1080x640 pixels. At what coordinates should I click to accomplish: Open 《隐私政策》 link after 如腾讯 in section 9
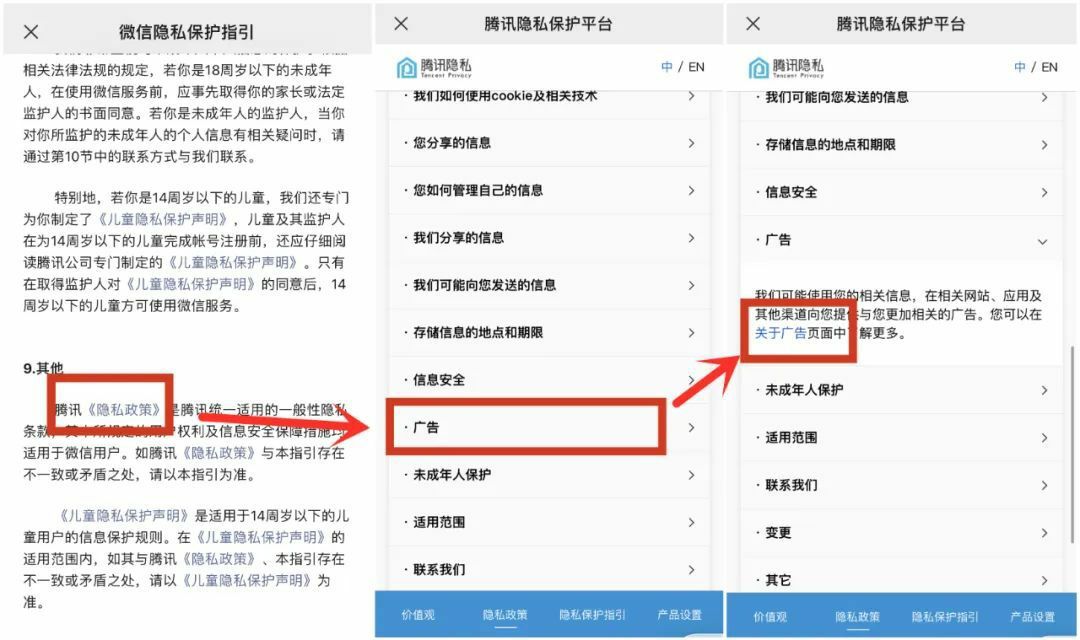pyautogui.click(x=219, y=453)
